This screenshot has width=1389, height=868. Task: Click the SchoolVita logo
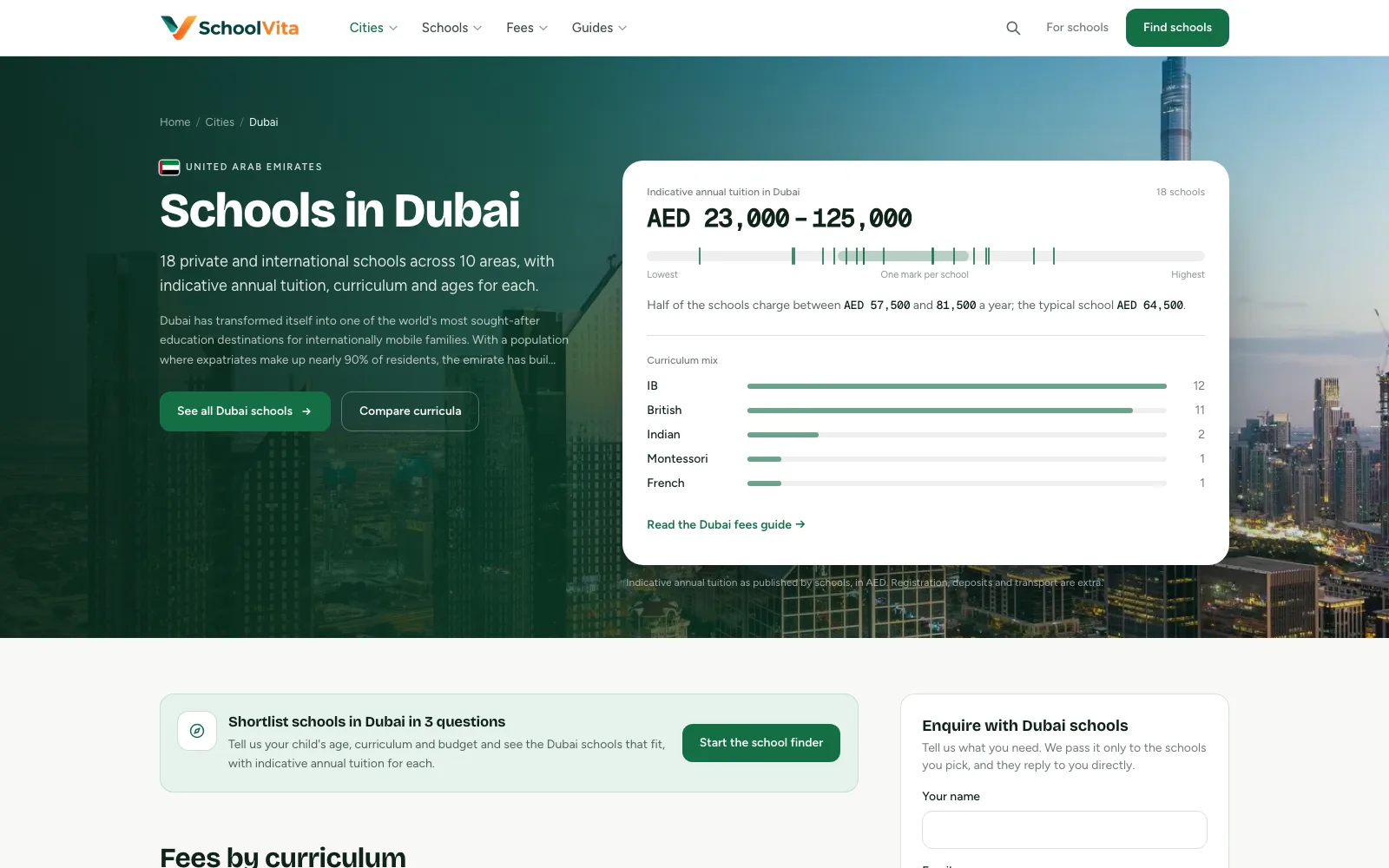[x=229, y=28]
